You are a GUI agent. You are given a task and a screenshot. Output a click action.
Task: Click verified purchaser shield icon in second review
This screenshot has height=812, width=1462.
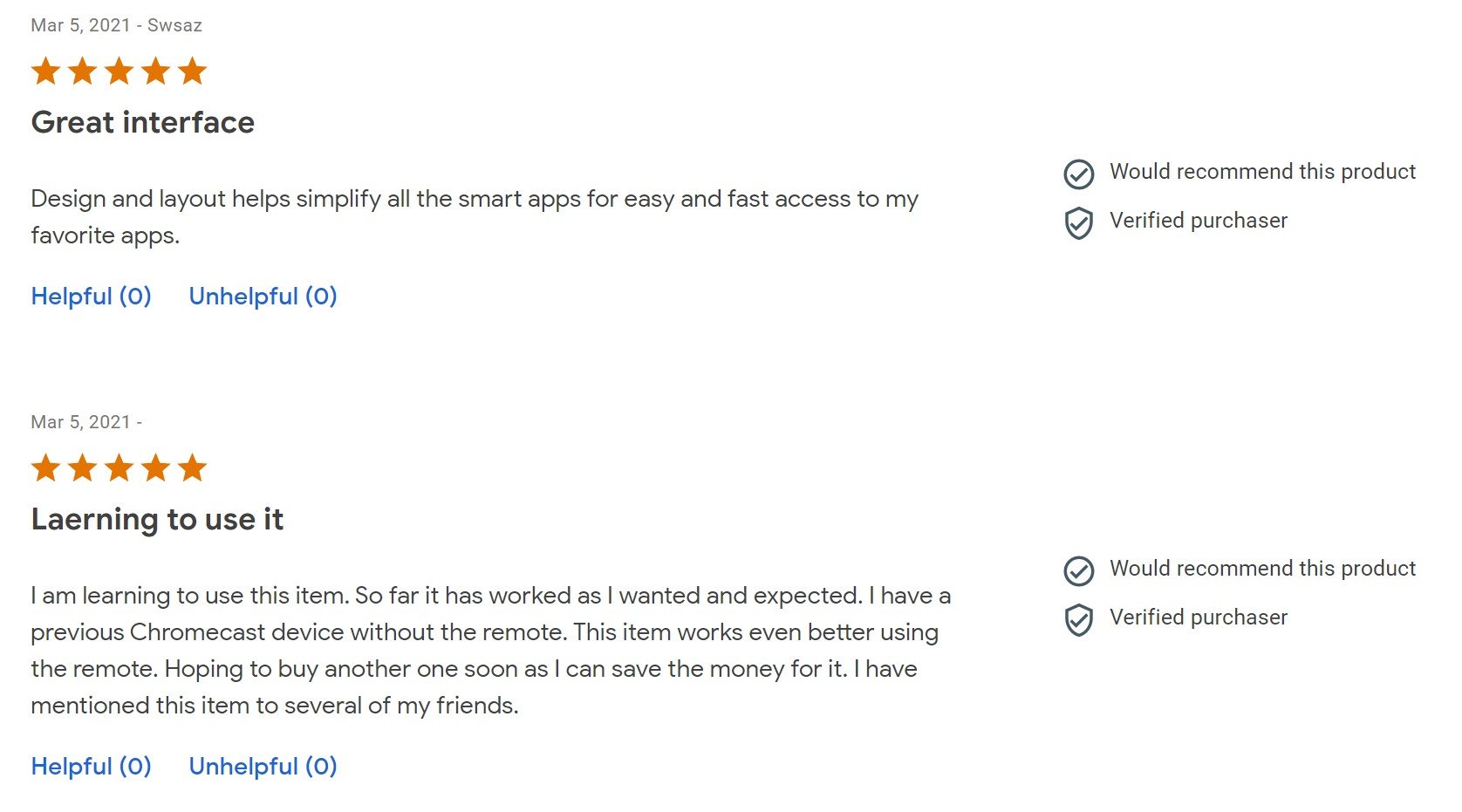[x=1079, y=620]
